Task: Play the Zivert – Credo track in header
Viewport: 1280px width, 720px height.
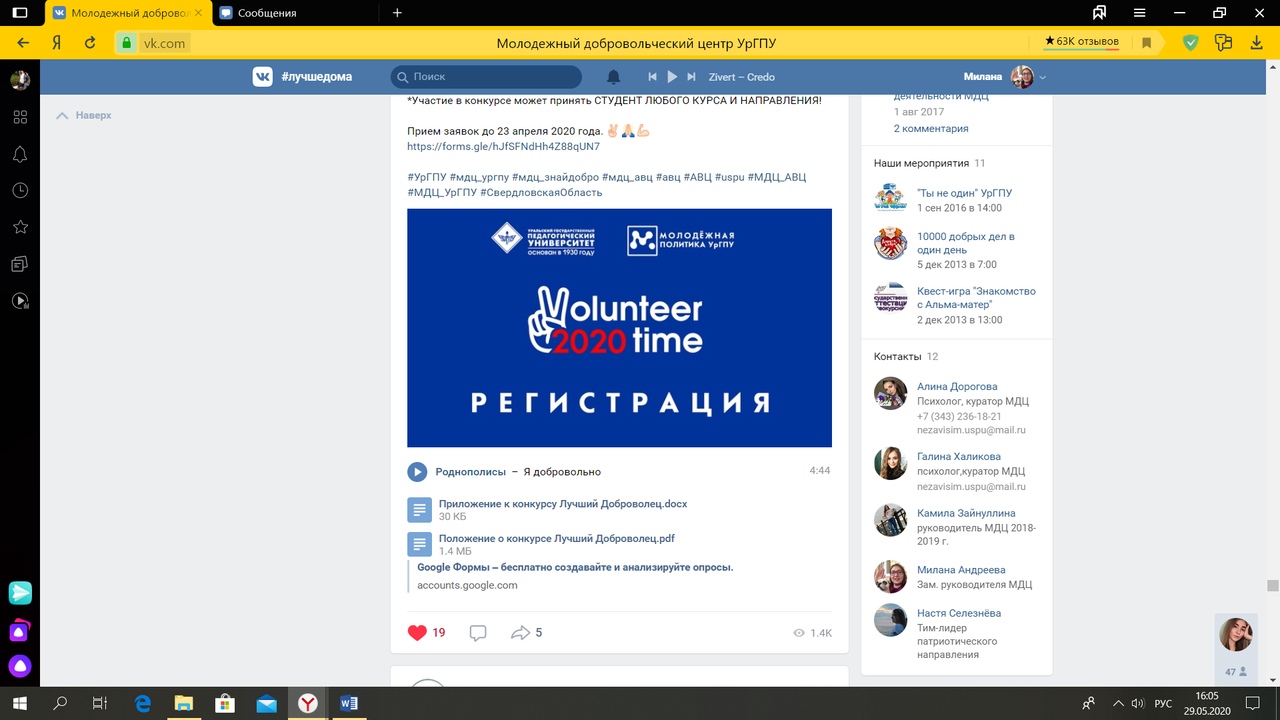Action: [x=672, y=77]
